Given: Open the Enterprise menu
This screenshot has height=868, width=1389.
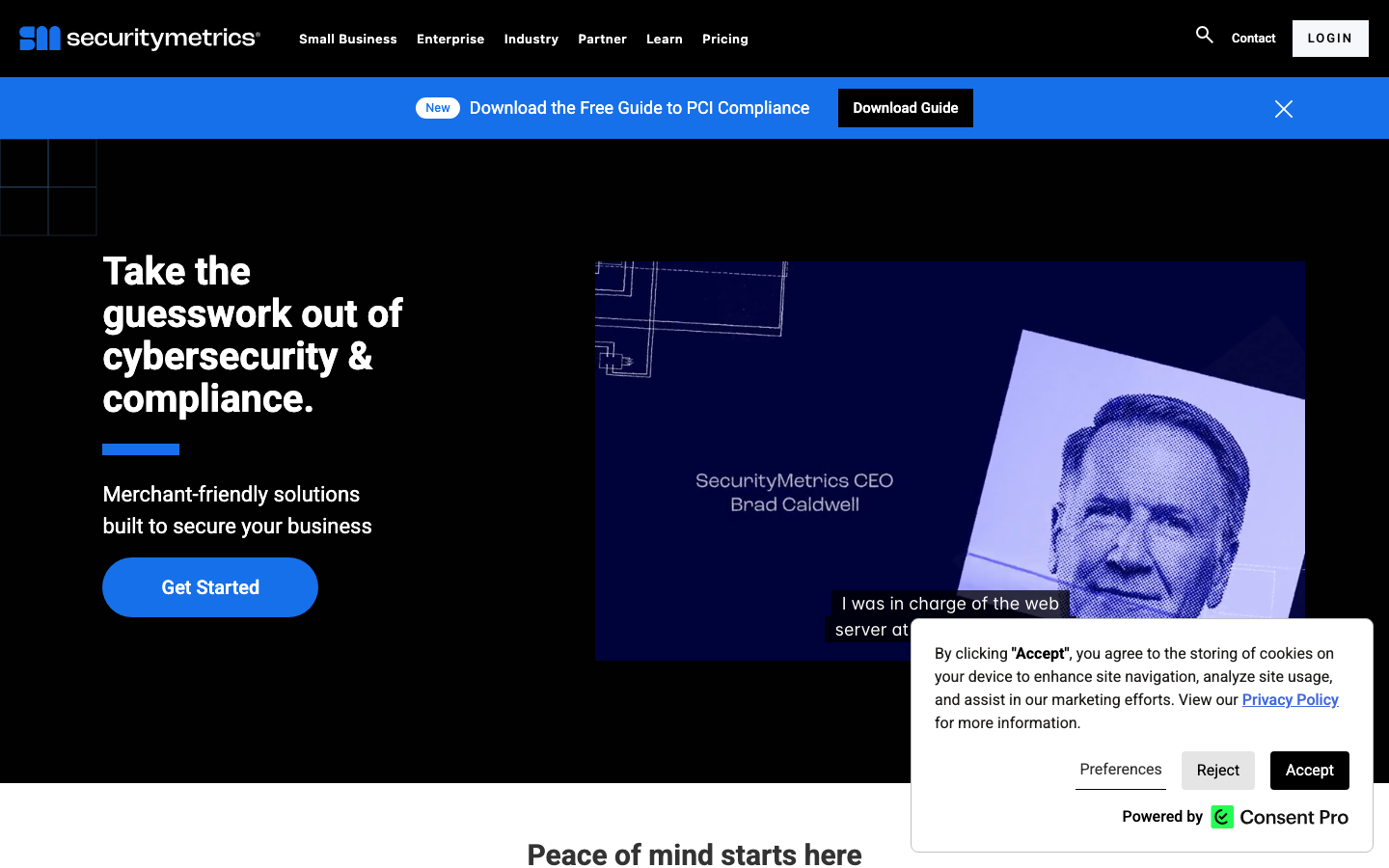Looking at the screenshot, I should coord(450,39).
